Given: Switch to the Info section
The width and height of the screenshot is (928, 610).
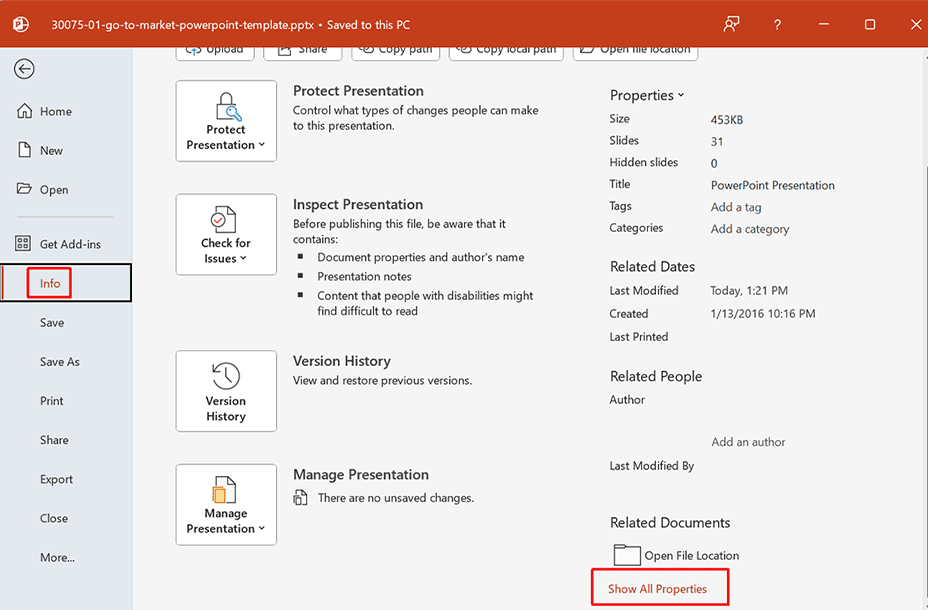Looking at the screenshot, I should [x=49, y=283].
